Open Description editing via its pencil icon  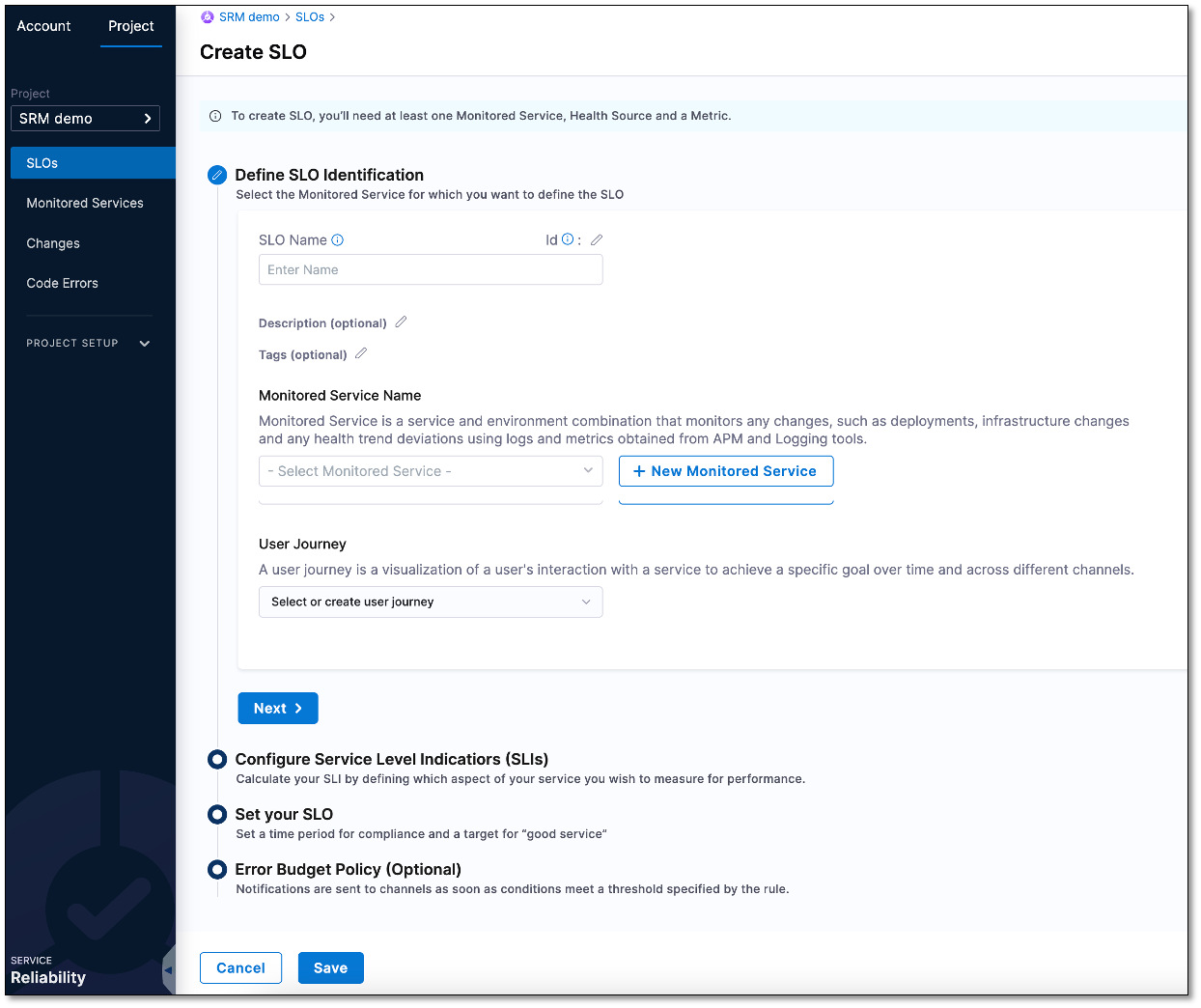click(401, 322)
